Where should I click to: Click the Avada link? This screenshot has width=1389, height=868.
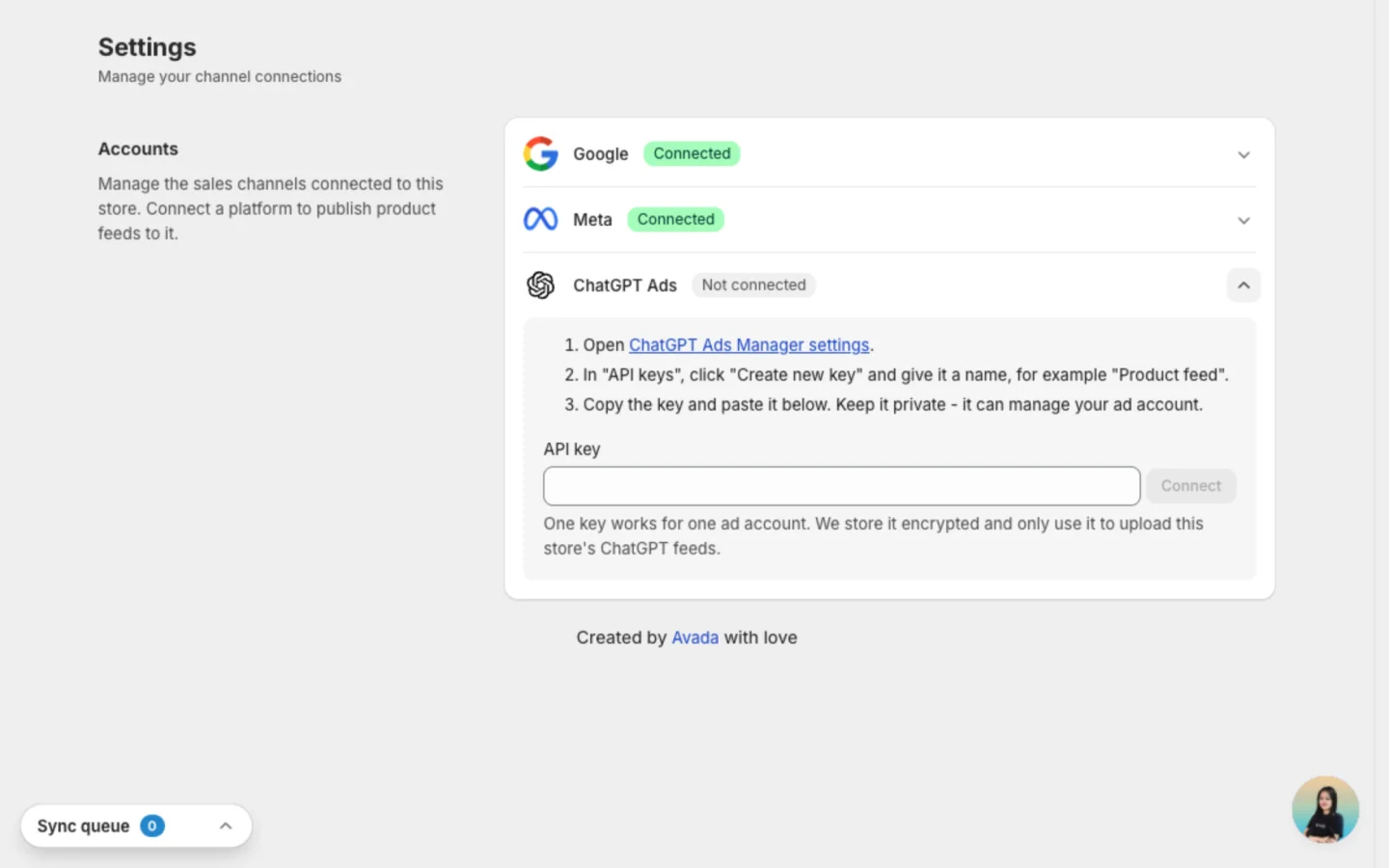pyautogui.click(x=694, y=637)
